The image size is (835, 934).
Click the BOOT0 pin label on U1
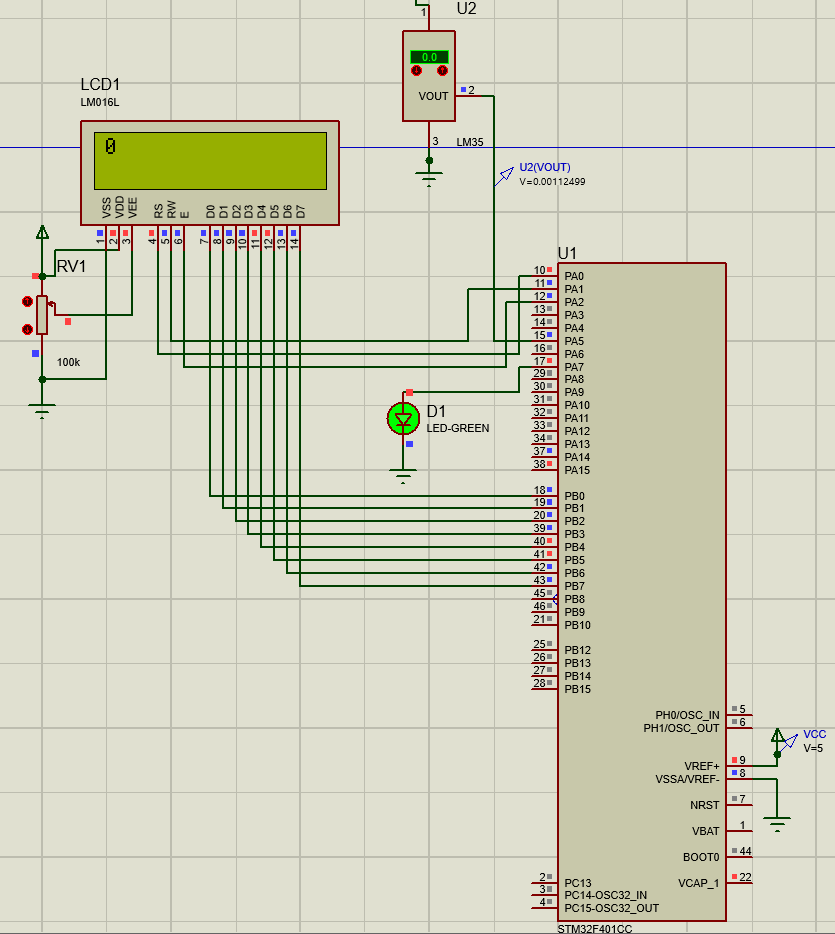click(700, 857)
